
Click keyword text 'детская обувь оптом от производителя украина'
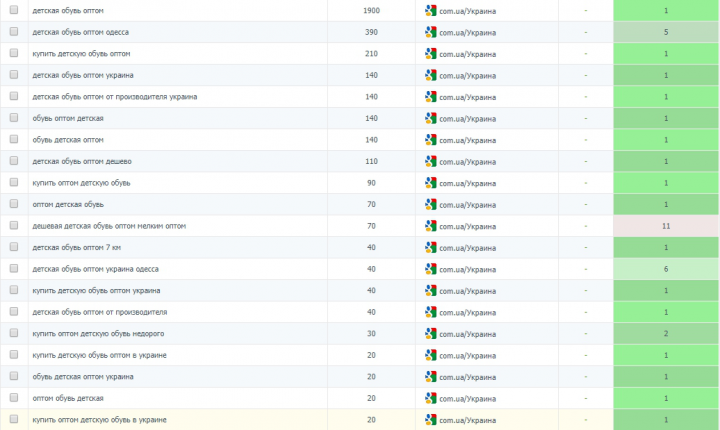[115, 97]
